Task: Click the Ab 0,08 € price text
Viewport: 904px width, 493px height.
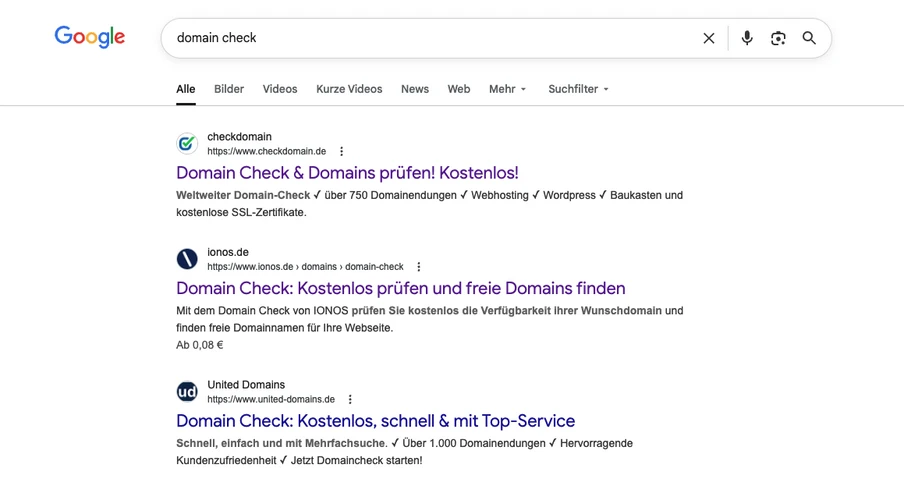Action: tap(199, 345)
